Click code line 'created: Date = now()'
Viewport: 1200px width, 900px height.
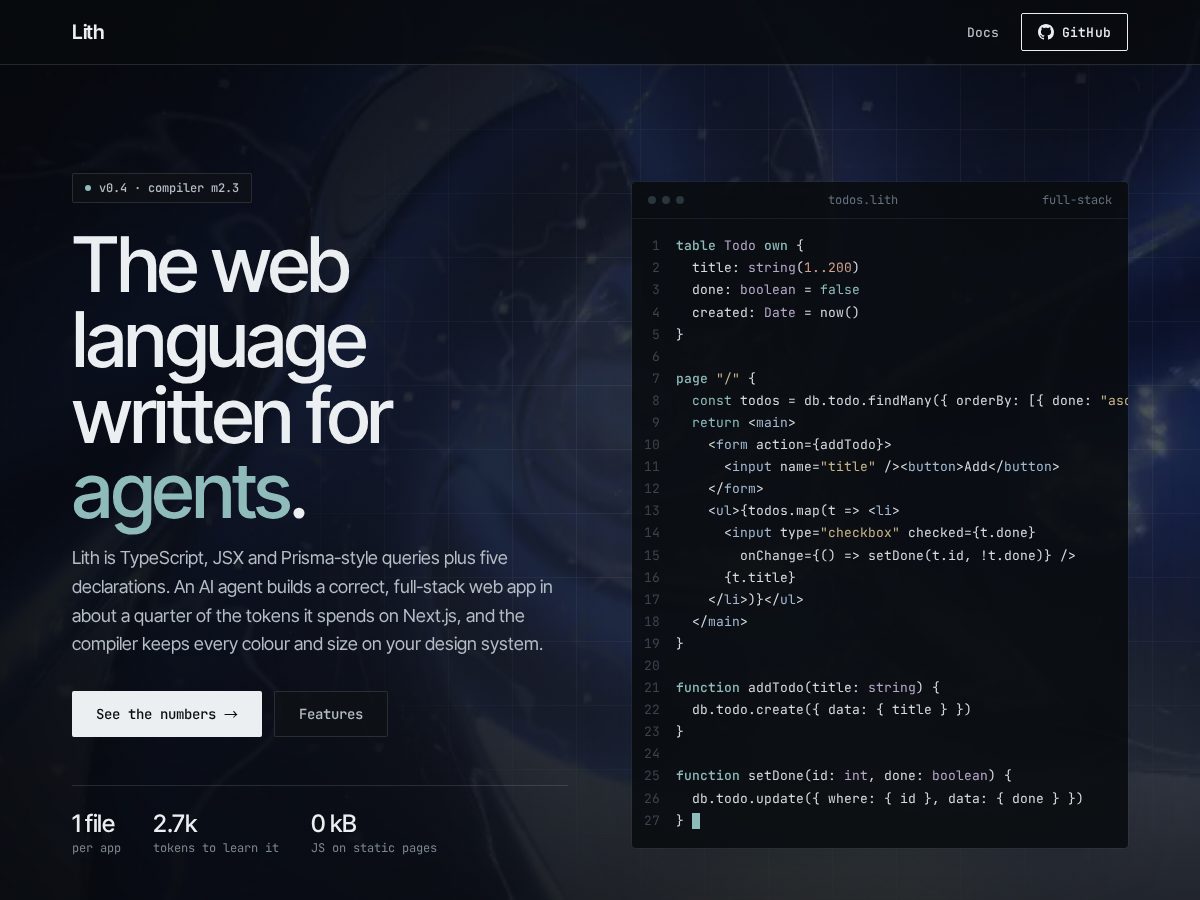coord(776,312)
